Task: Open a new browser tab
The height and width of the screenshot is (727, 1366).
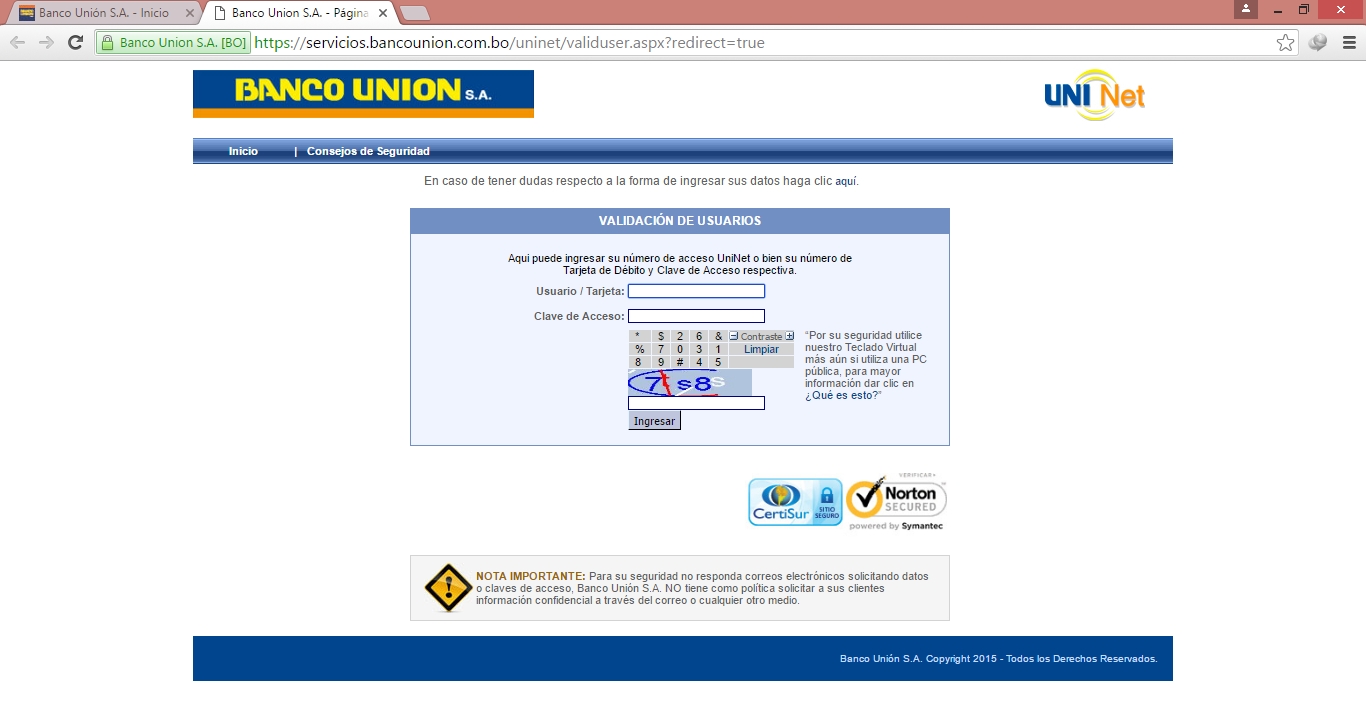Action: click(415, 13)
